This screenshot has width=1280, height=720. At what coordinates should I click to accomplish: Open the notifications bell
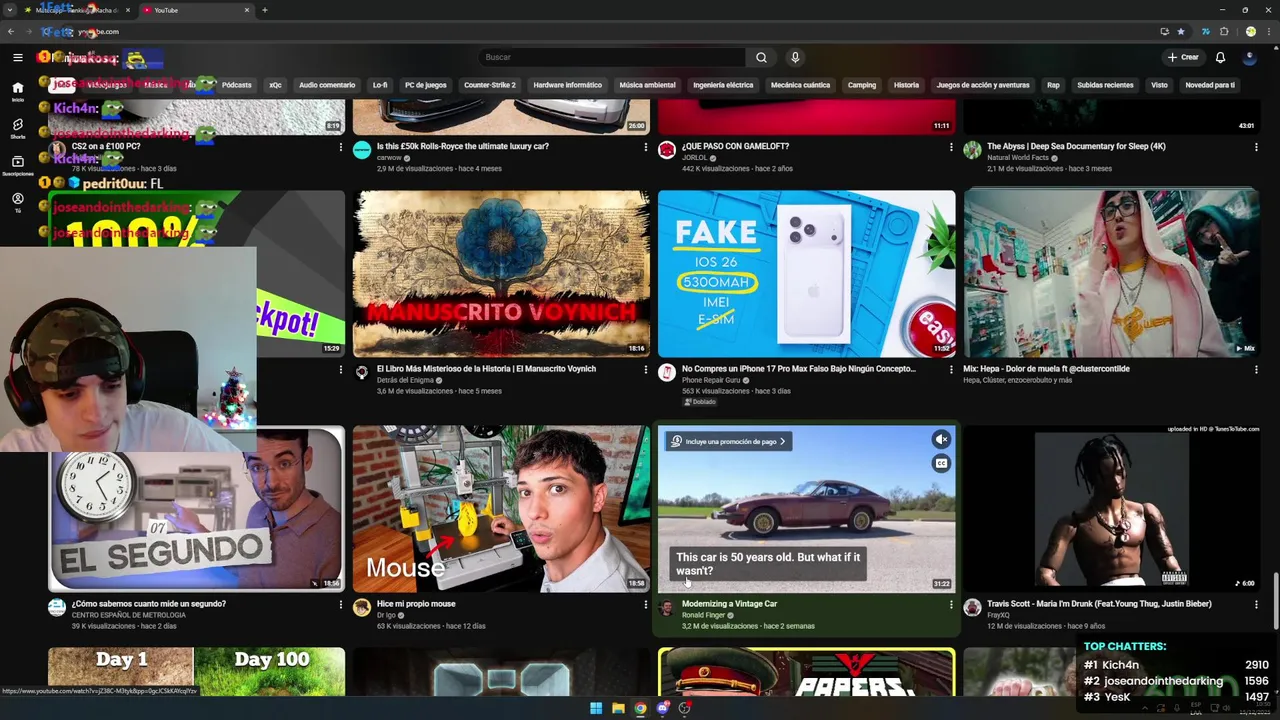(1220, 57)
